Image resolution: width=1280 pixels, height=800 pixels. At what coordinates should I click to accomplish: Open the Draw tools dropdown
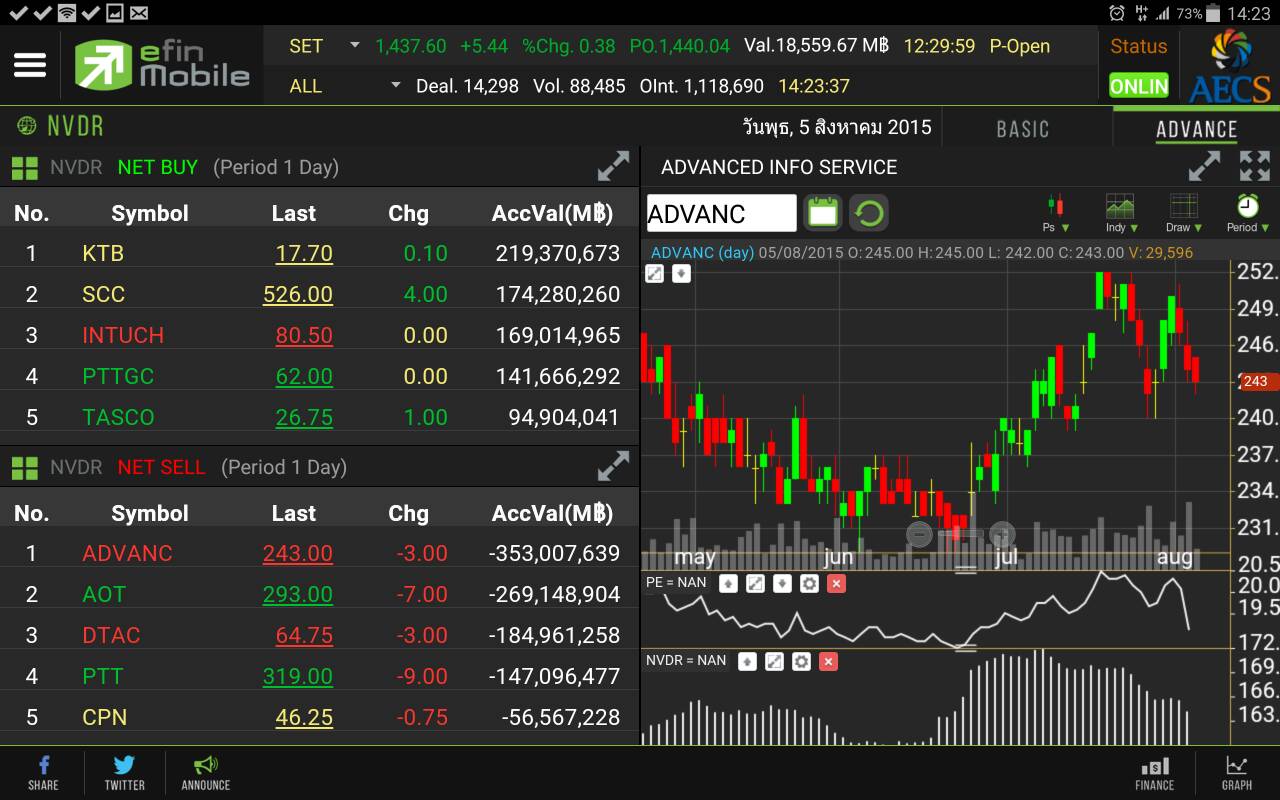coord(1184,213)
